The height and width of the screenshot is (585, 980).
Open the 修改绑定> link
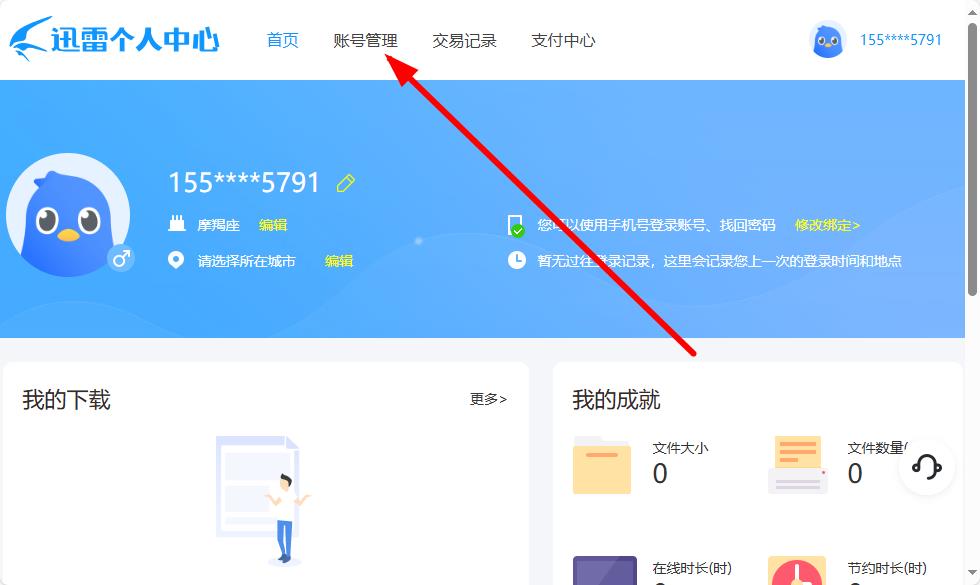coord(827,225)
